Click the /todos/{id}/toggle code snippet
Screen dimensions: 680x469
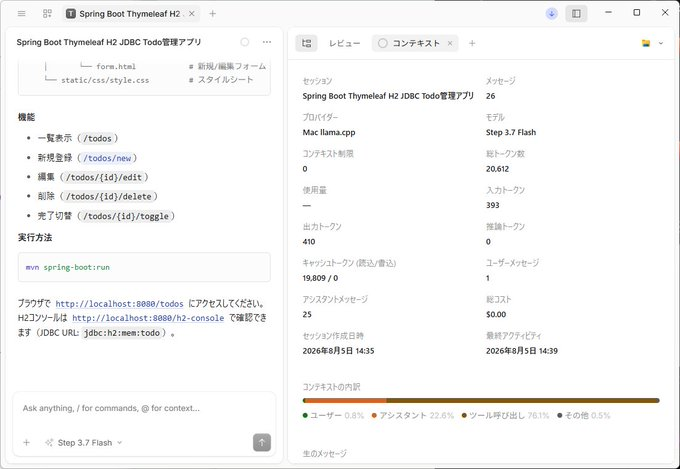126,216
